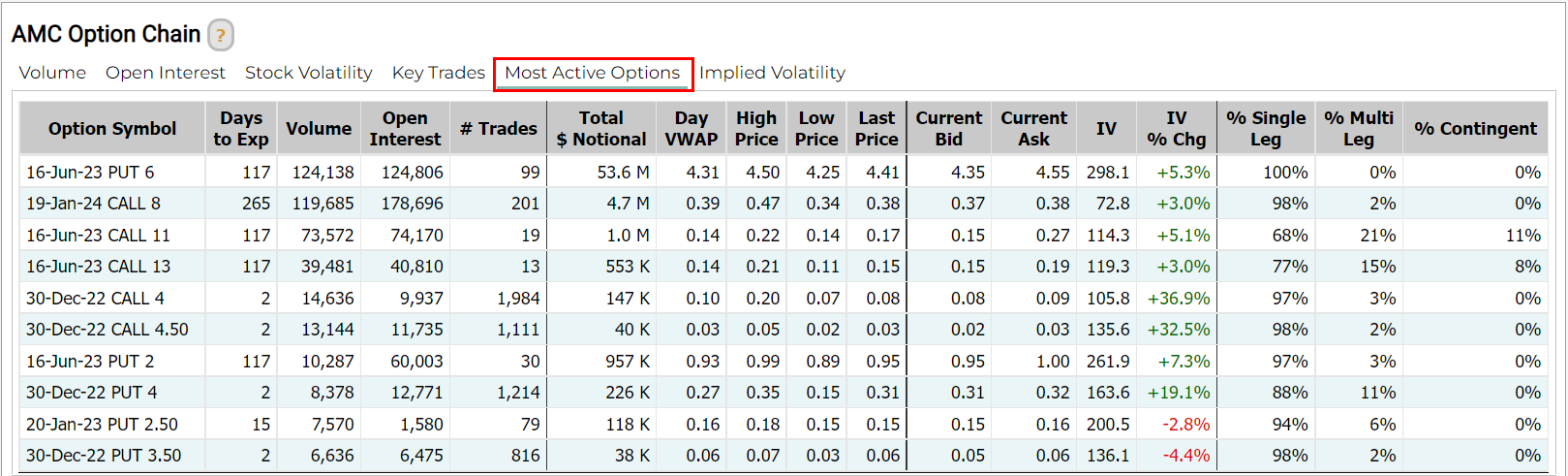Sort table by Days to Exp
Viewport: 1568px width, 476px height.
[x=241, y=129]
